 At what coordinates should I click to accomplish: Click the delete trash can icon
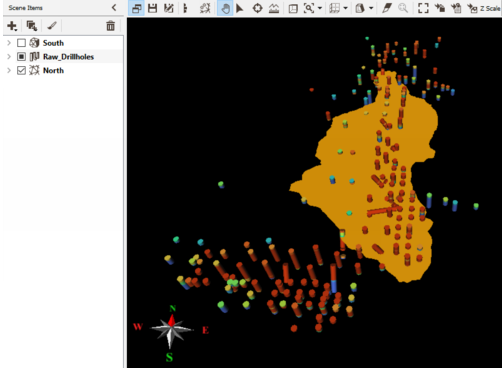(110, 26)
